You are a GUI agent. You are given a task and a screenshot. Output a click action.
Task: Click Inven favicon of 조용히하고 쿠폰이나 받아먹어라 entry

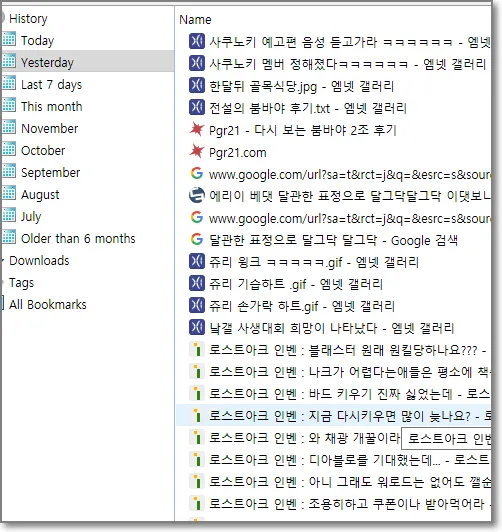coord(197,504)
